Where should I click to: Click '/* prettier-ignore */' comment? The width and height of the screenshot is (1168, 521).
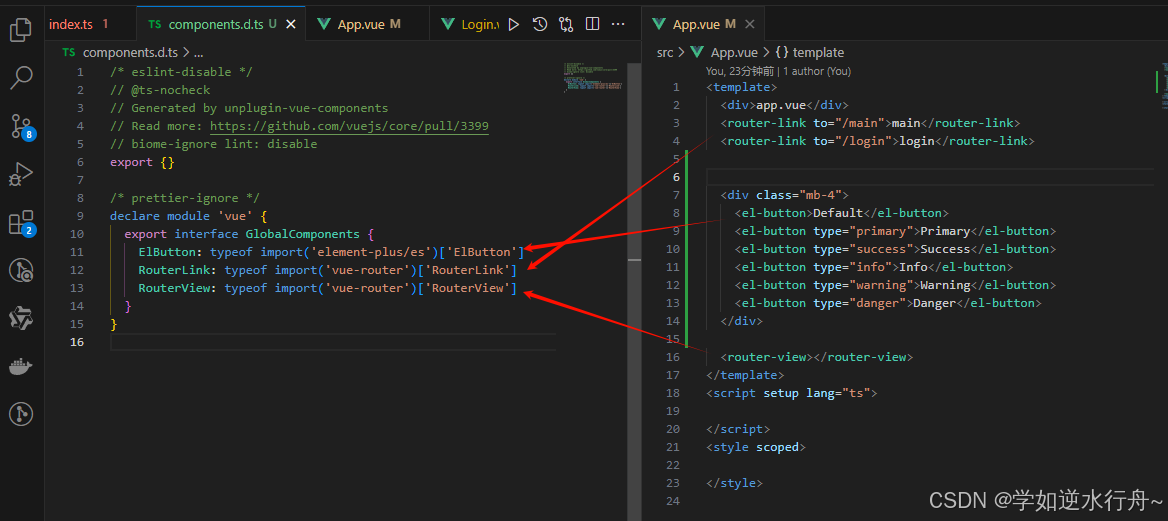click(185, 198)
